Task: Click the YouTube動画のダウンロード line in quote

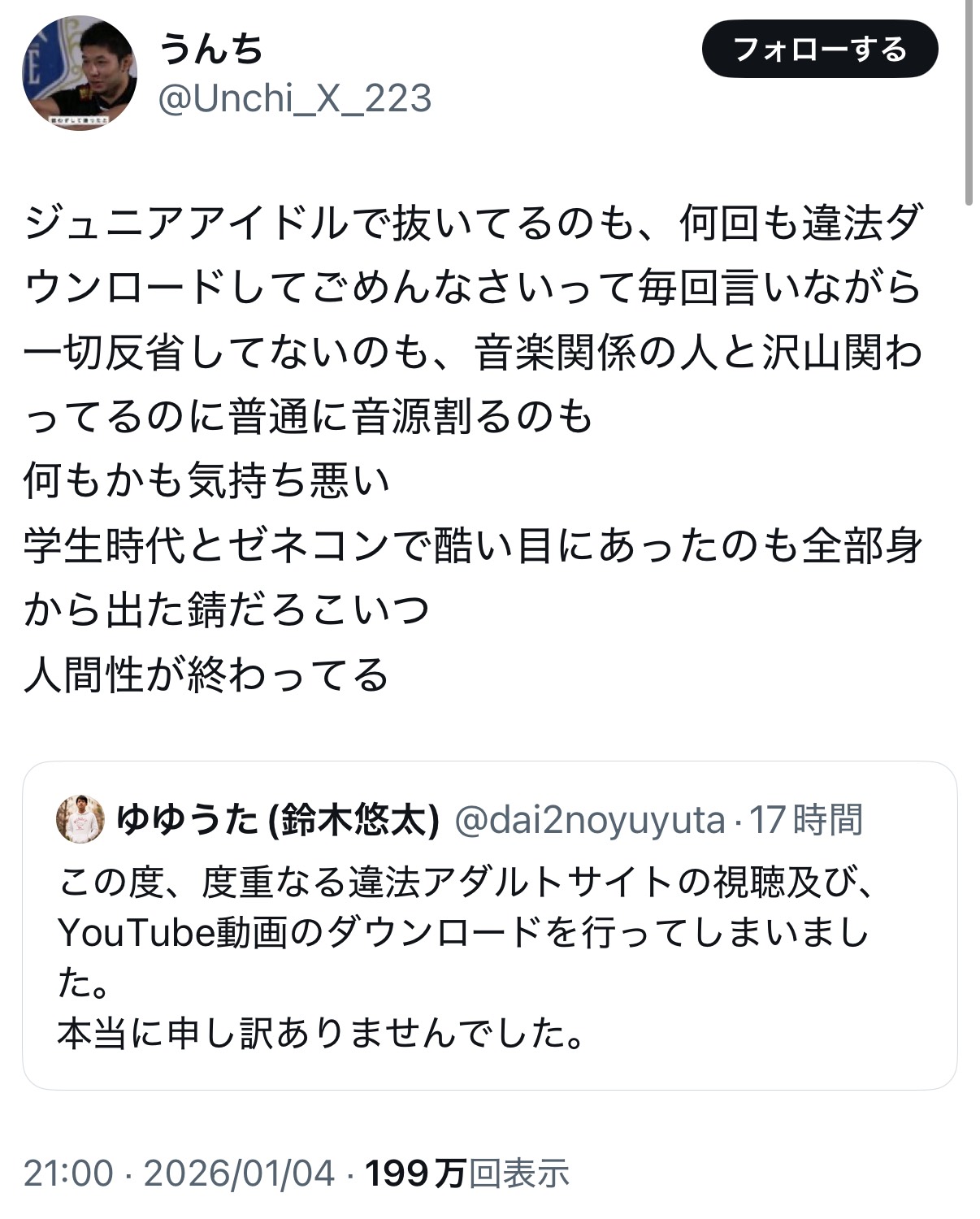Action: click(463, 933)
